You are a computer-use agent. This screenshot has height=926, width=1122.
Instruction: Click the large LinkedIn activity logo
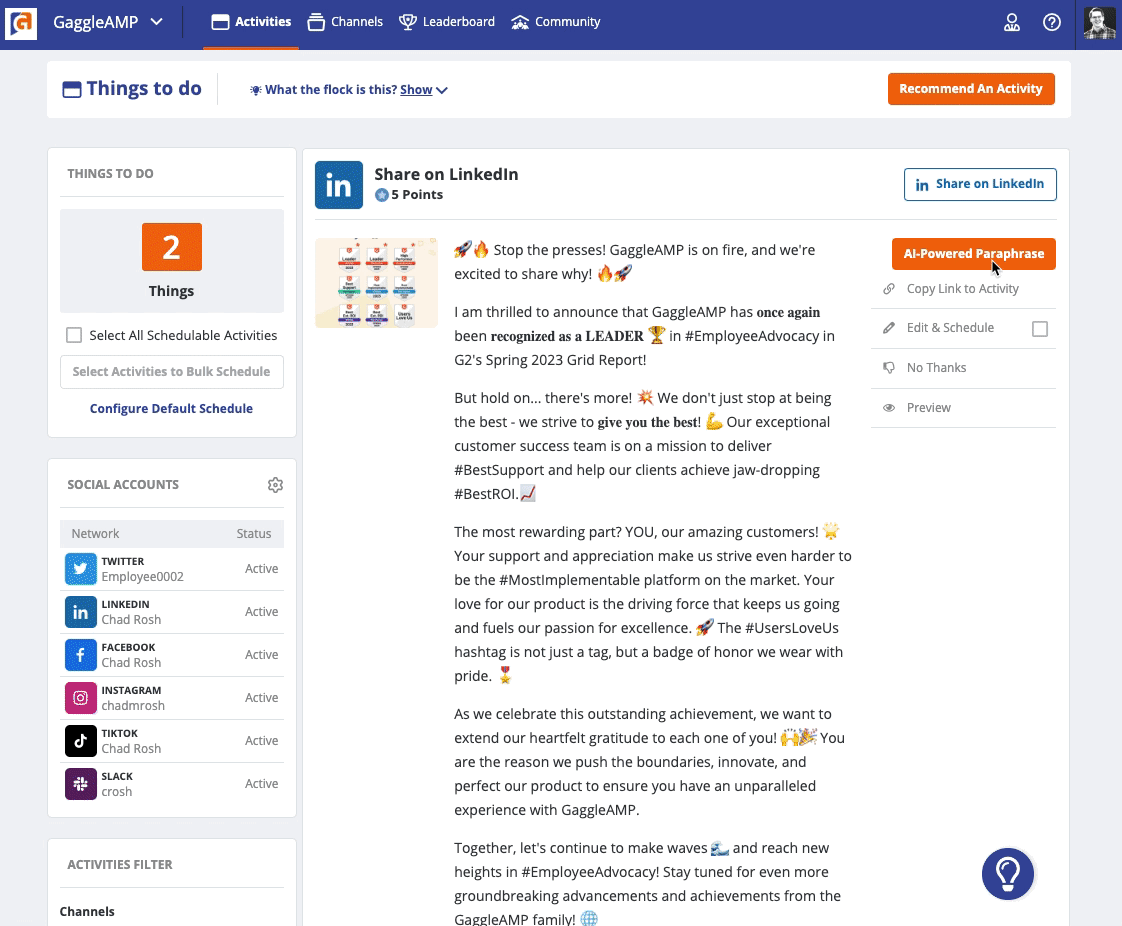(338, 185)
